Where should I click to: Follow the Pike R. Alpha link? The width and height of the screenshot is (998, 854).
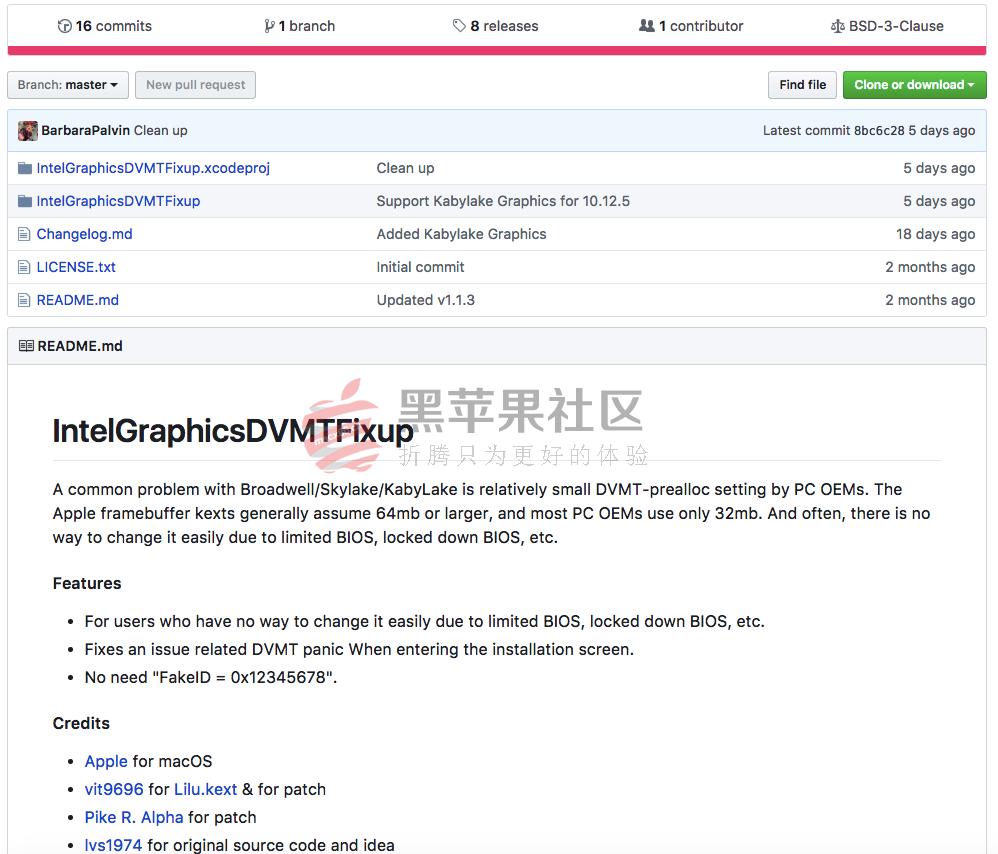tap(134, 818)
